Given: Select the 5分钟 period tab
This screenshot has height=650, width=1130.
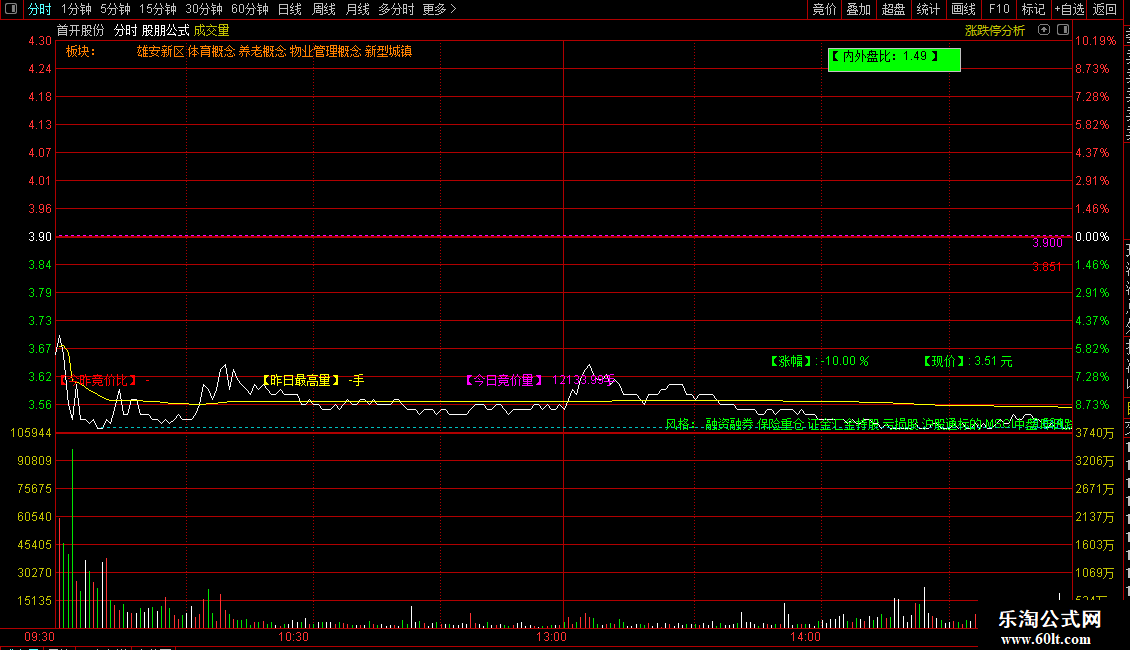Looking at the screenshot, I should coord(115,9).
